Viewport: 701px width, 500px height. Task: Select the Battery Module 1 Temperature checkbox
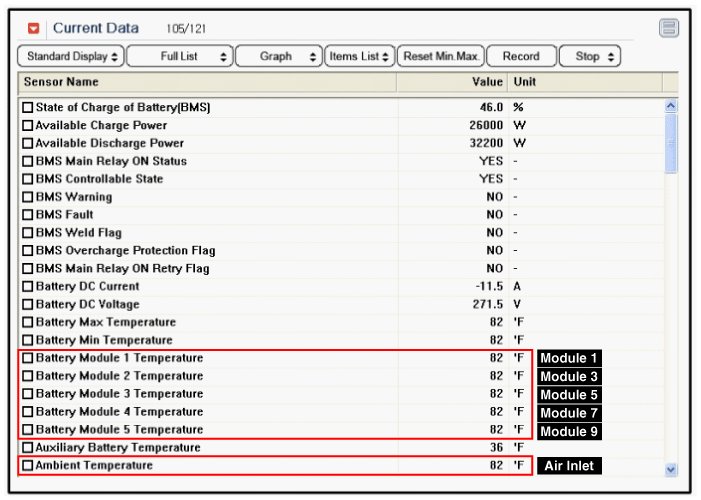point(28,358)
